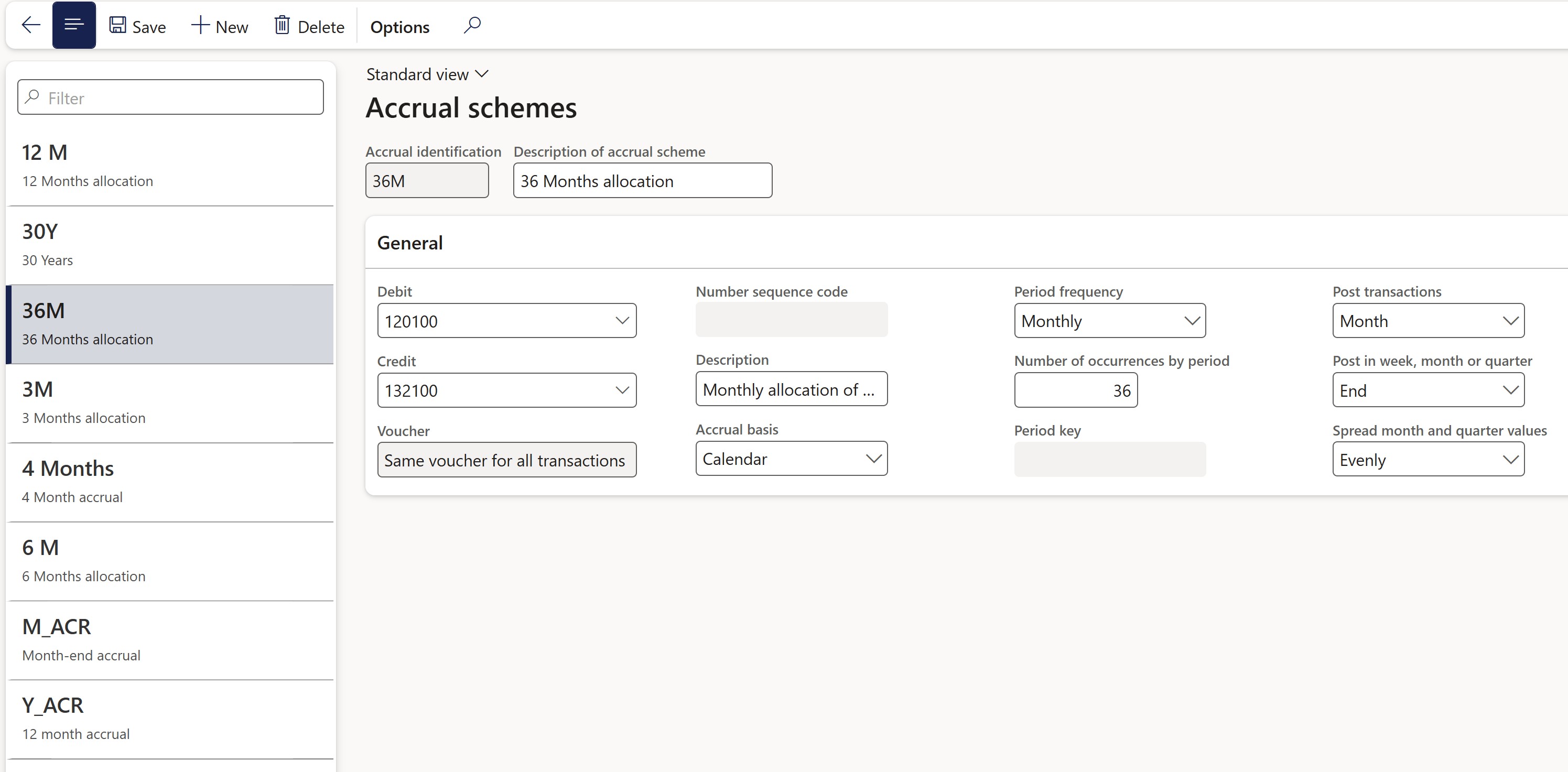Select the 30Y scheme in list

pyautogui.click(x=170, y=245)
